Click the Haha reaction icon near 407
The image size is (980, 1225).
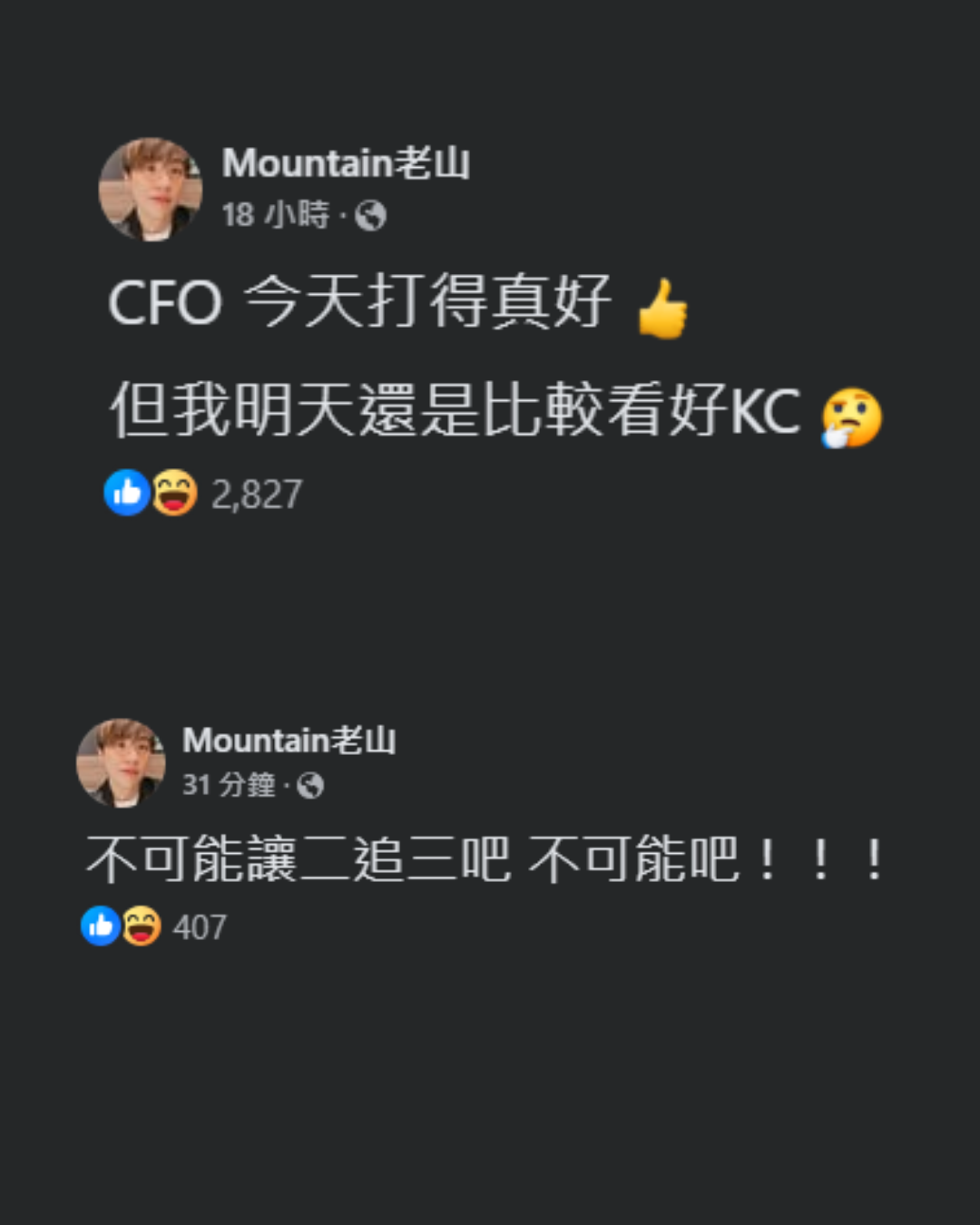pos(141,926)
